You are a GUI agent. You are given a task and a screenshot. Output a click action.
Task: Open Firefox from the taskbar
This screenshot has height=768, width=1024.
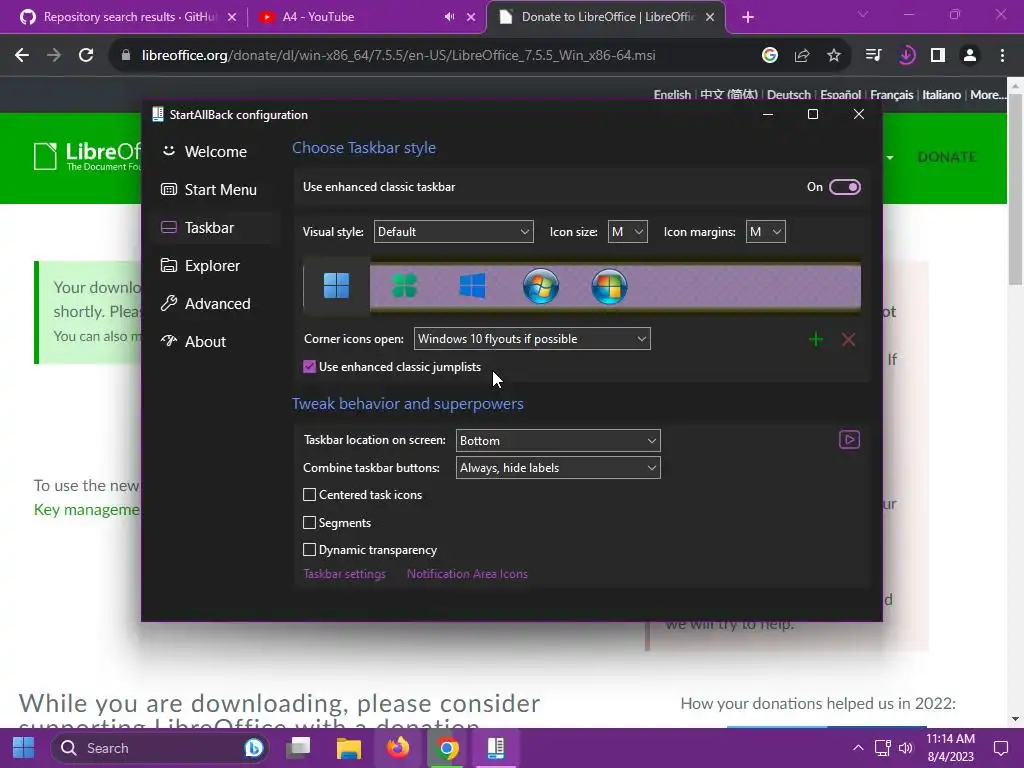[398, 748]
